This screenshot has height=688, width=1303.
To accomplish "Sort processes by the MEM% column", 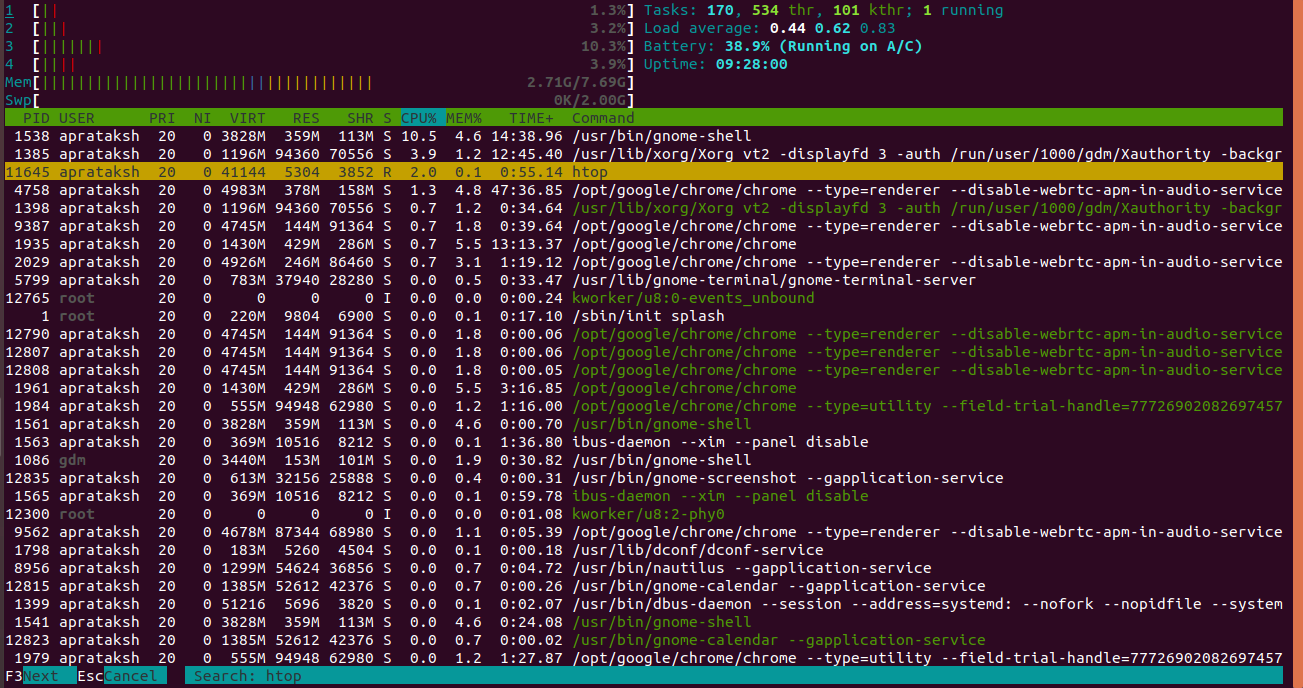I will pos(463,117).
